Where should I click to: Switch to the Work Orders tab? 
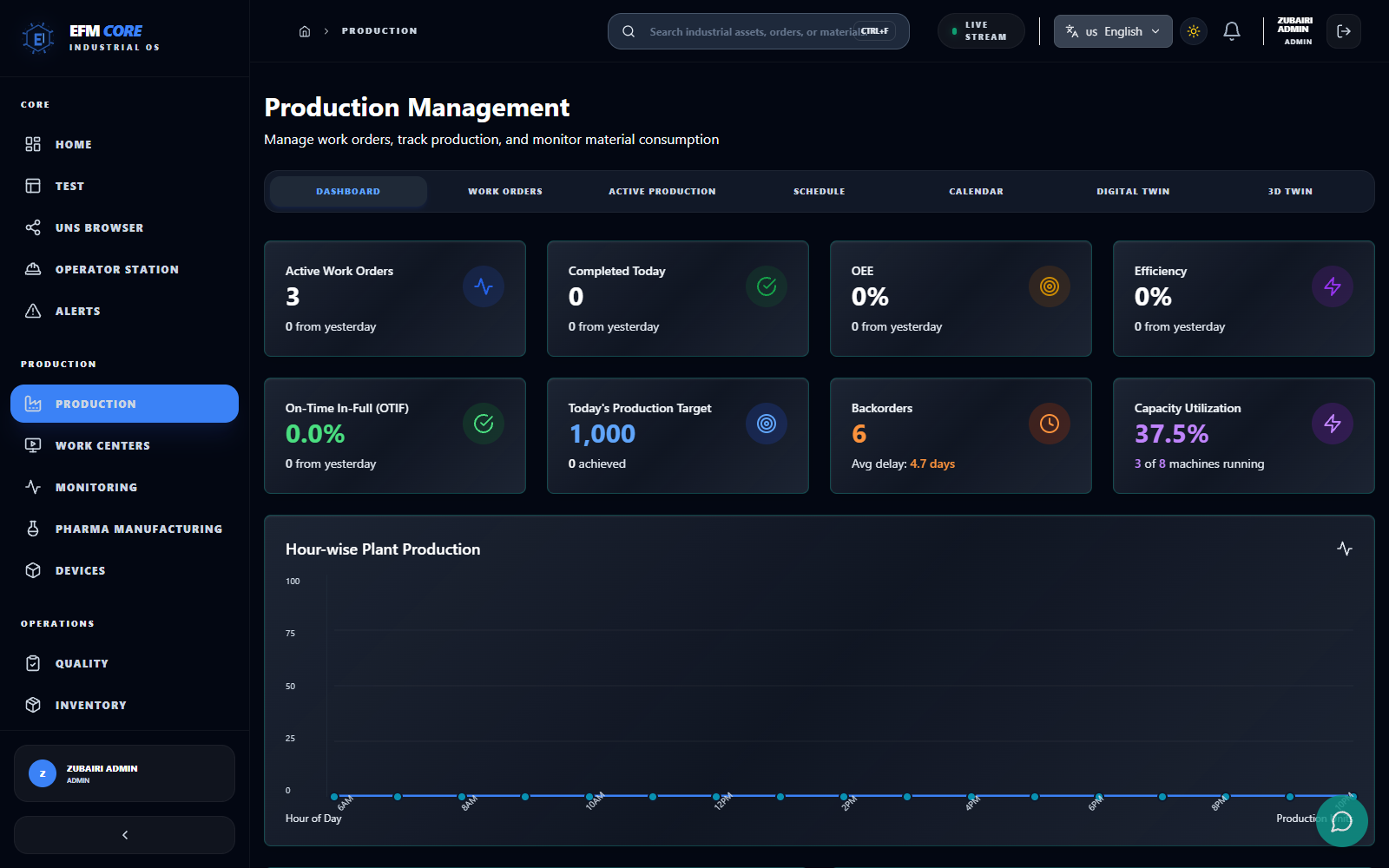click(x=504, y=191)
